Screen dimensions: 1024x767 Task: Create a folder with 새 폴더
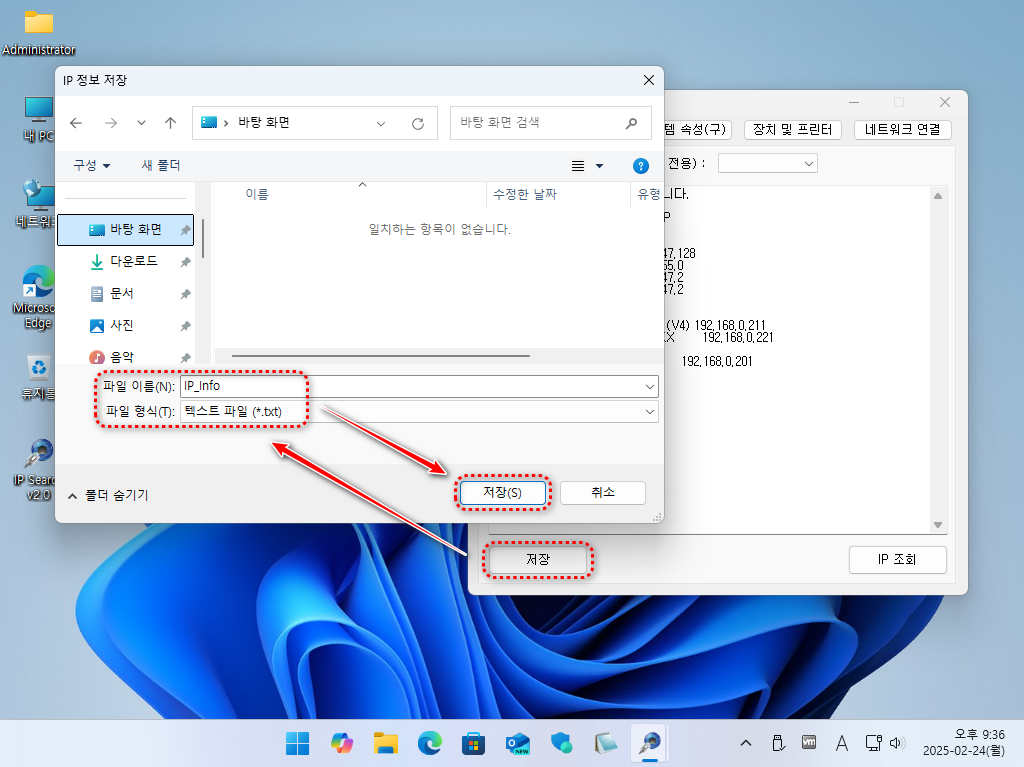[x=161, y=165]
